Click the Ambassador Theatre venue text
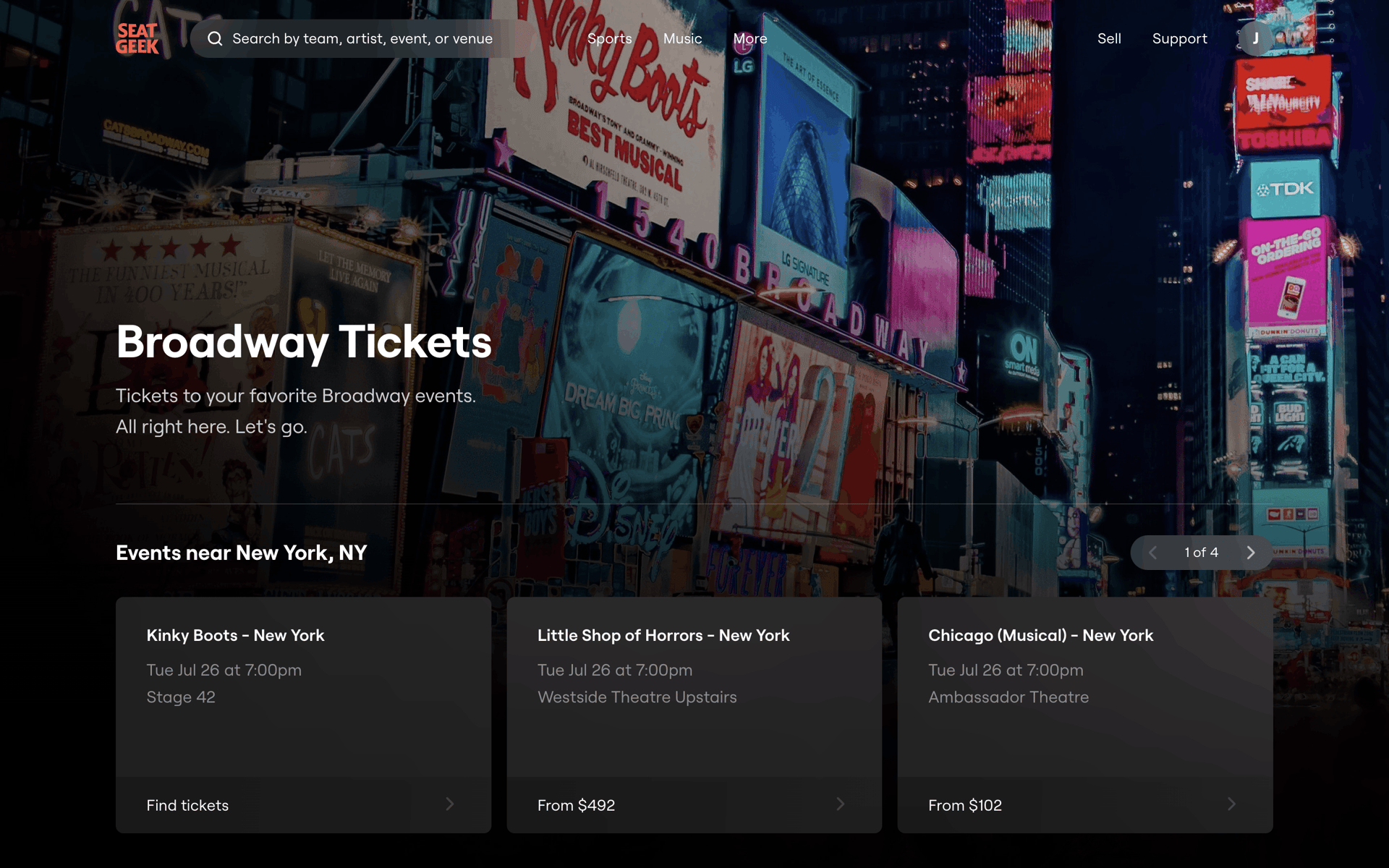 [1008, 697]
